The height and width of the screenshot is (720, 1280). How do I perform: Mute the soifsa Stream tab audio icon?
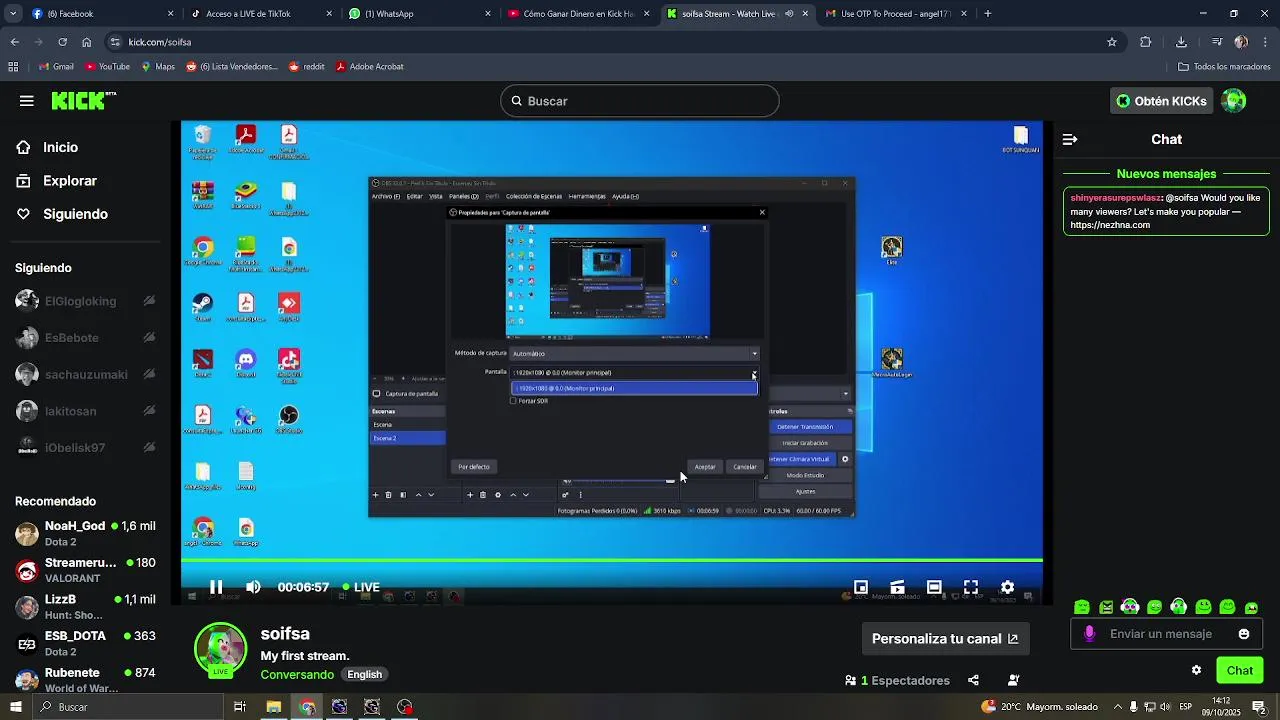(789, 14)
